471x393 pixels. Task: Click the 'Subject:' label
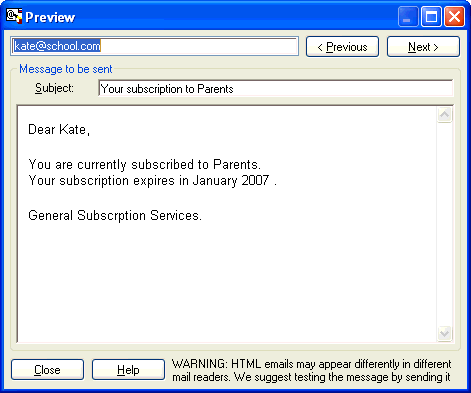point(54,88)
